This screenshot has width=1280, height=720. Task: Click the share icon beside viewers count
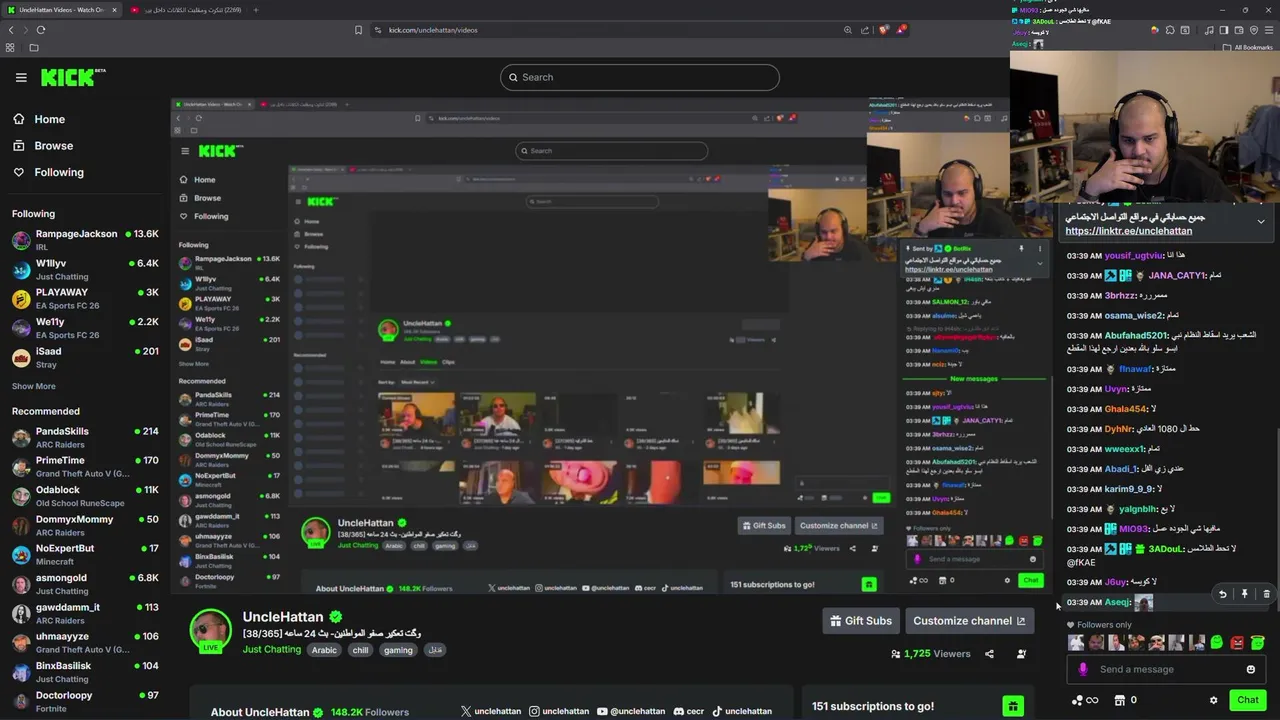989,654
